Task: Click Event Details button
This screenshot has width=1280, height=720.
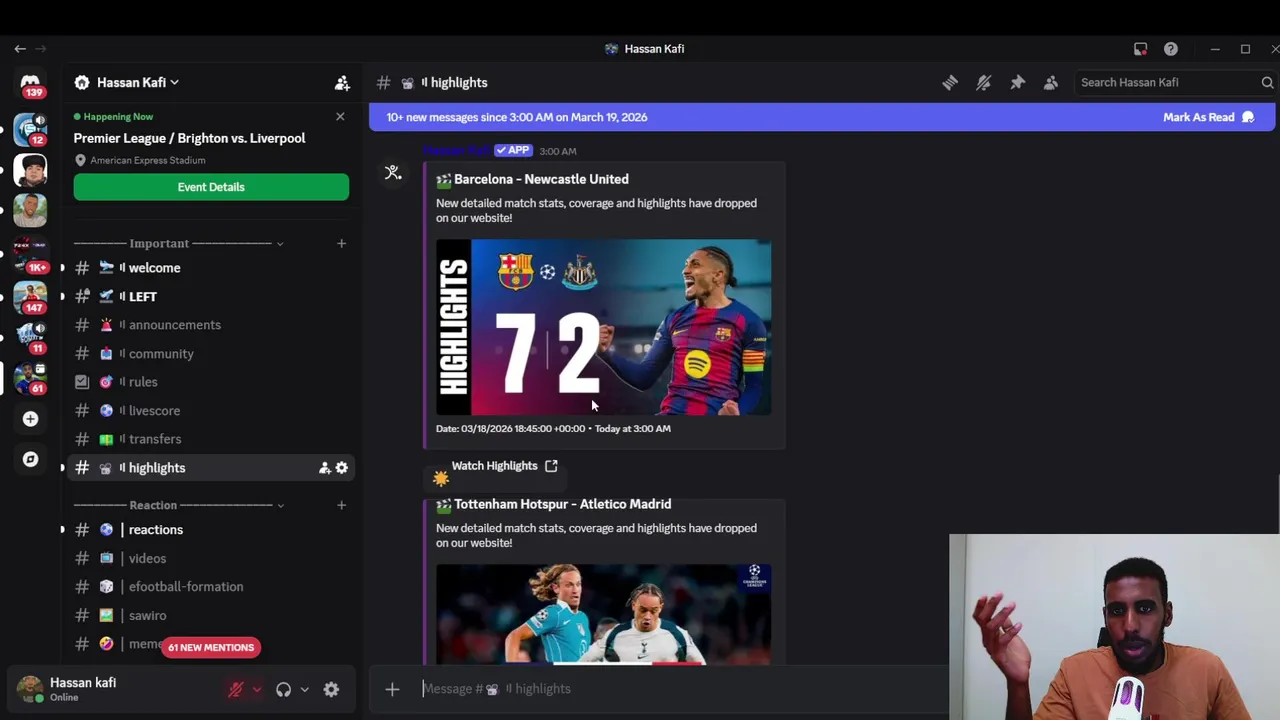Action: [211, 187]
